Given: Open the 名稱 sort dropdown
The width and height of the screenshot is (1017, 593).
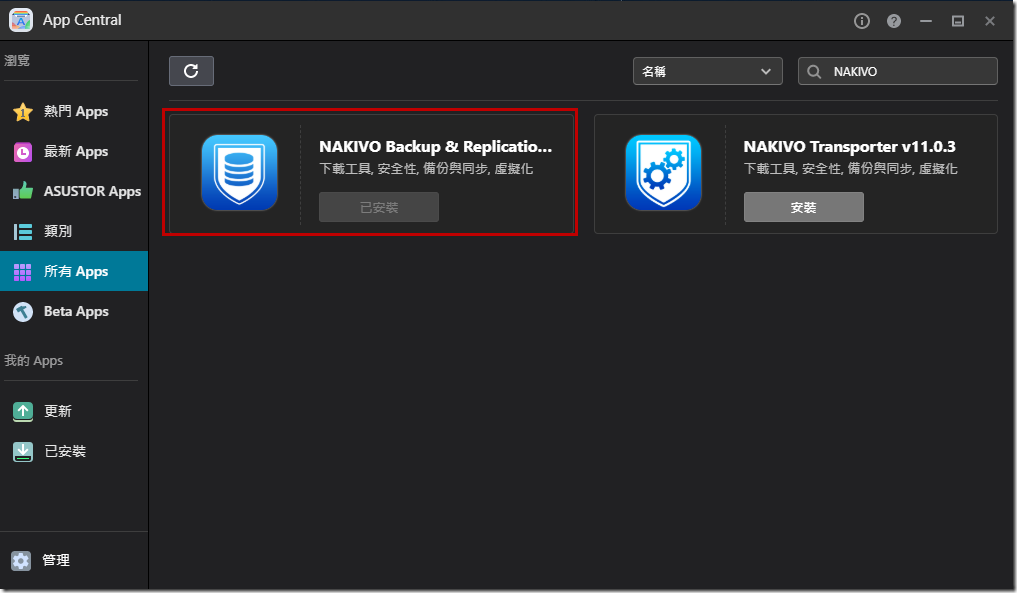Looking at the screenshot, I should click(x=708, y=71).
